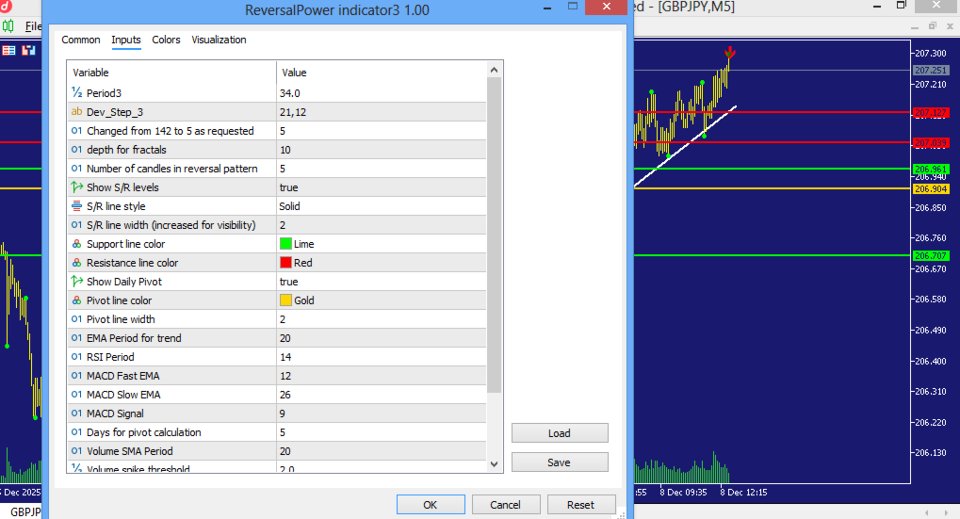The height and width of the screenshot is (519, 960).
Task: Switch to the Common tab
Action: tap(80, 40)
